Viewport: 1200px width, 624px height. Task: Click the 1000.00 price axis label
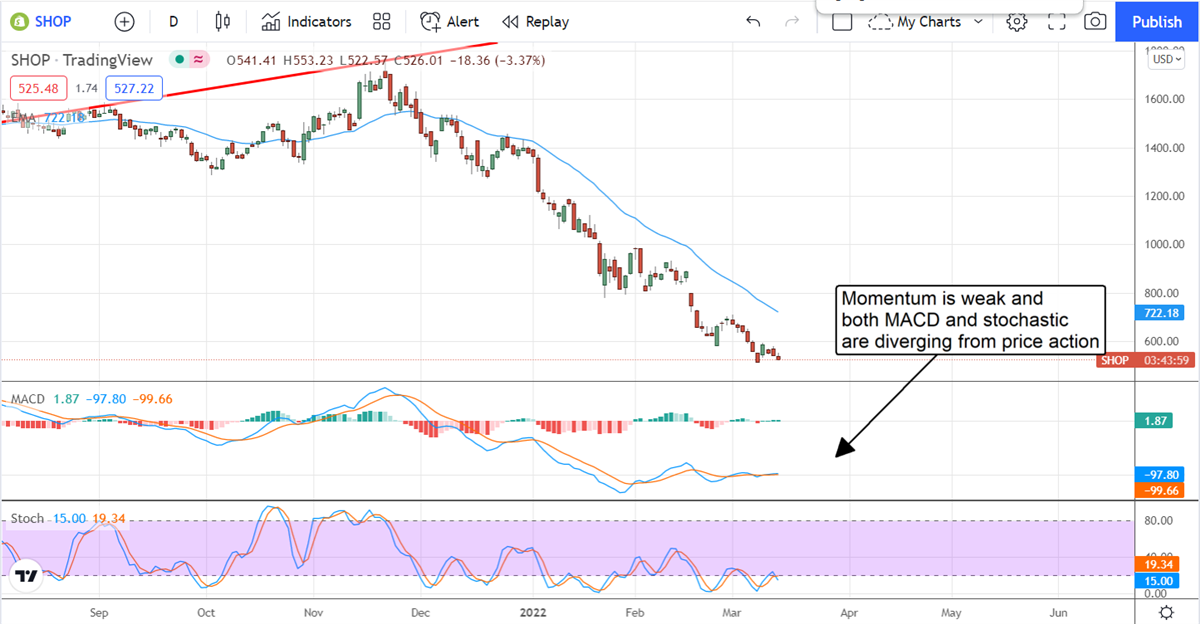1163,244
